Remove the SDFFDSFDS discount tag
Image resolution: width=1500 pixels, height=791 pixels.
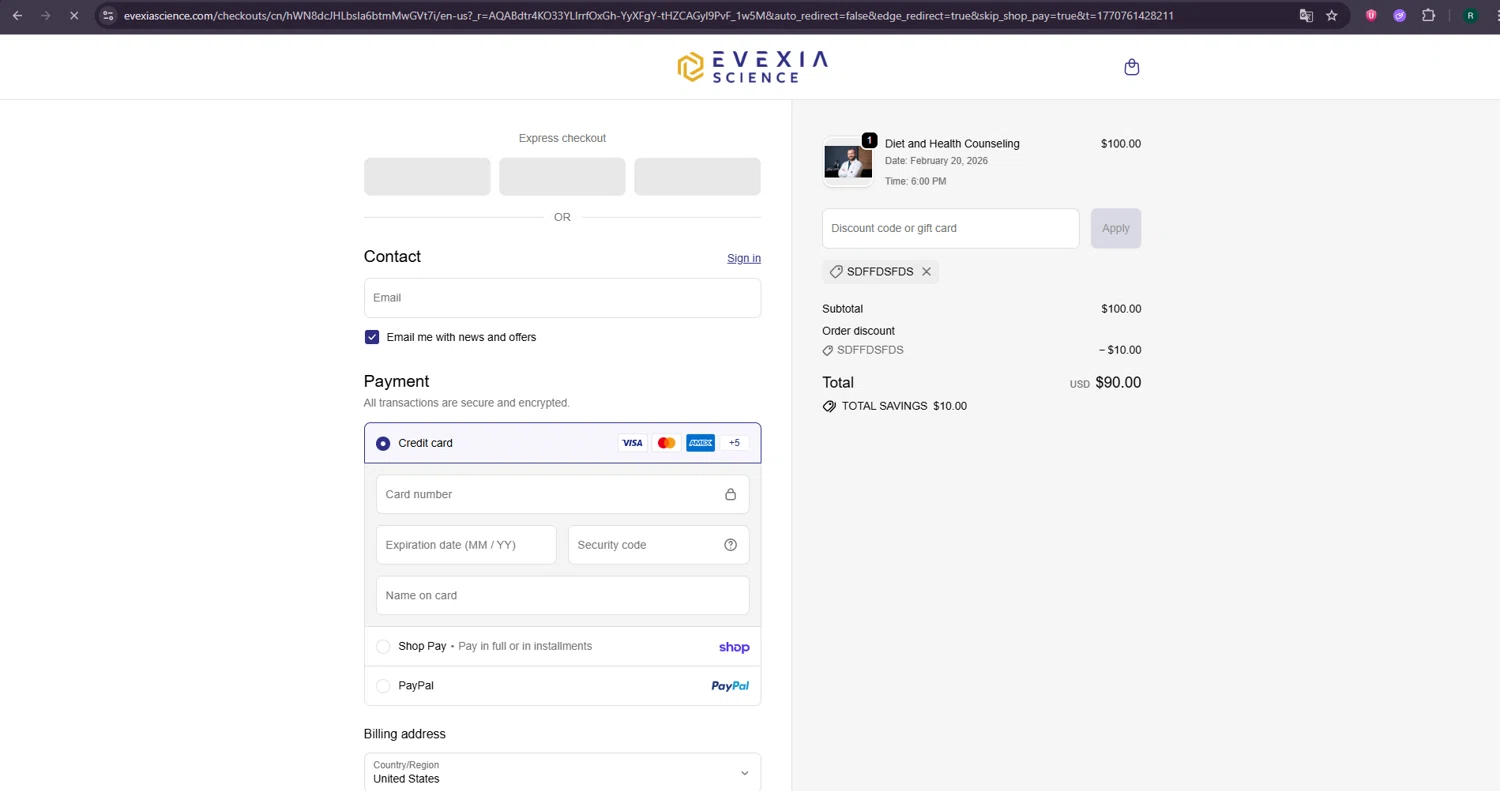(926, 272)
